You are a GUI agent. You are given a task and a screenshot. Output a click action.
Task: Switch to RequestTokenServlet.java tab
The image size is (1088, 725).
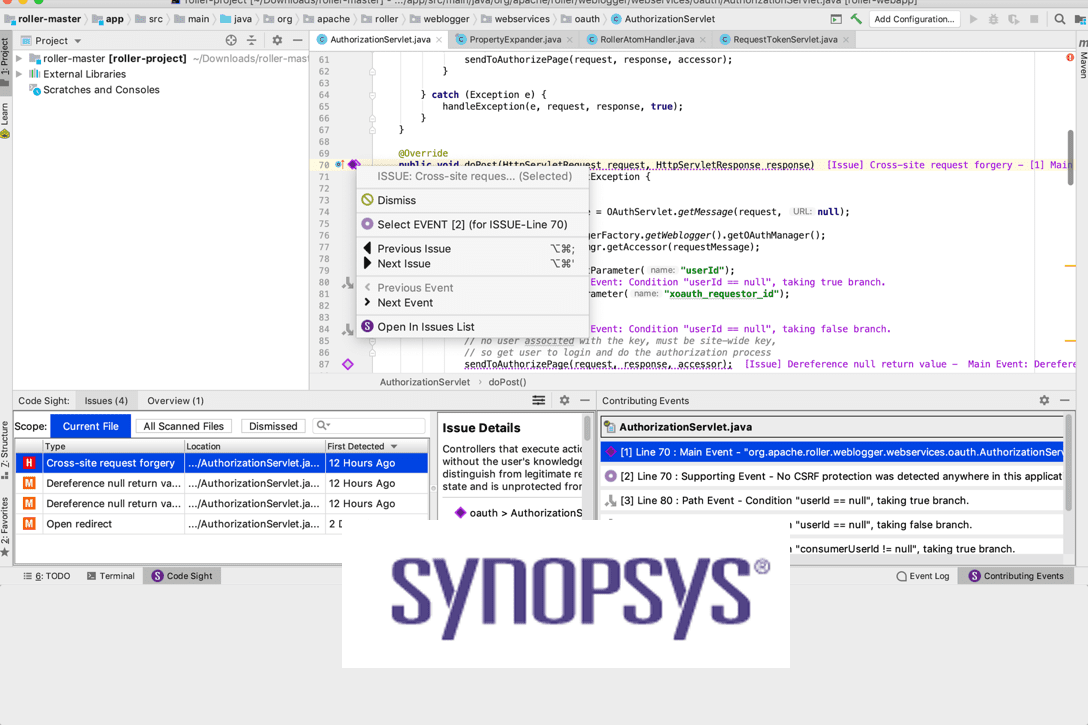[x=785, y=40]
